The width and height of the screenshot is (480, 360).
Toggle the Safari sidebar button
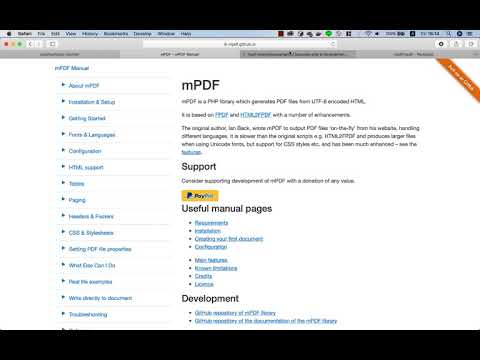[52, 44]
